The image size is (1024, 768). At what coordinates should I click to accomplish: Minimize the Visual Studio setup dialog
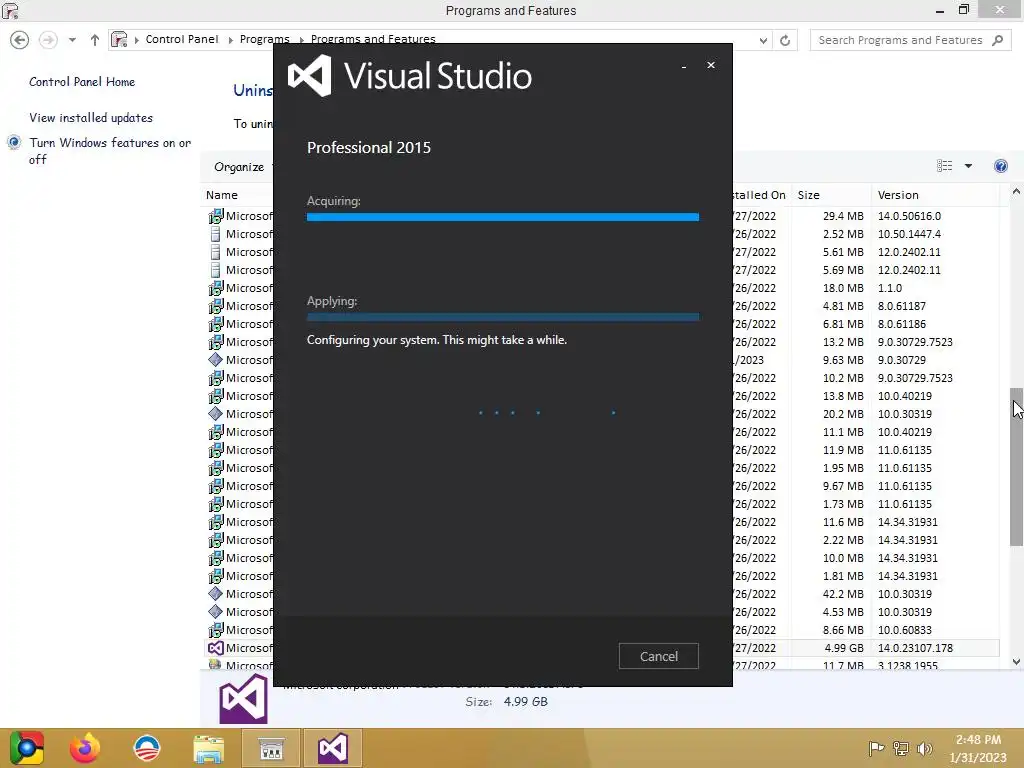click(x=684, y=66)
